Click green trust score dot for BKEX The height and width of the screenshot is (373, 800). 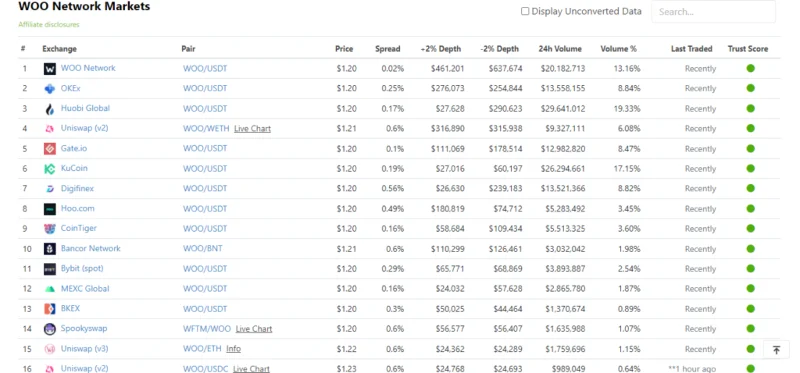tap(750, 309)
